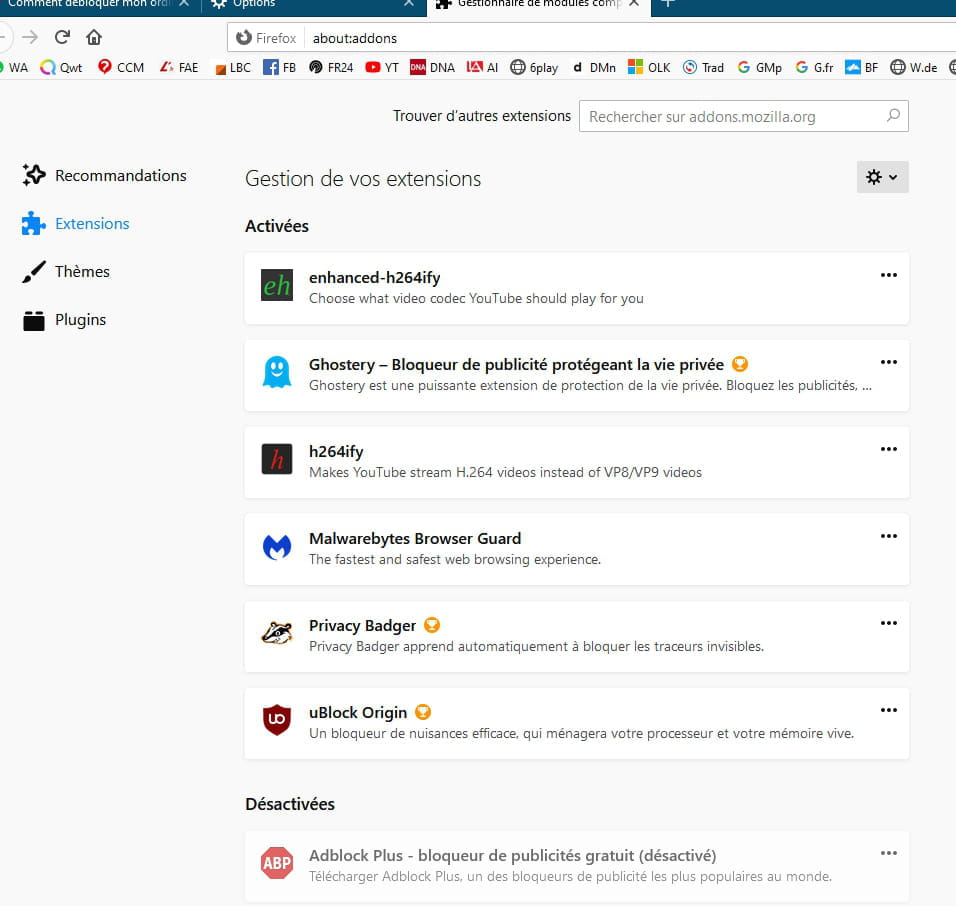956x906 pixels.
Task: Open the Malwarebytes Browser Guard title
Action: coord(415,538)
